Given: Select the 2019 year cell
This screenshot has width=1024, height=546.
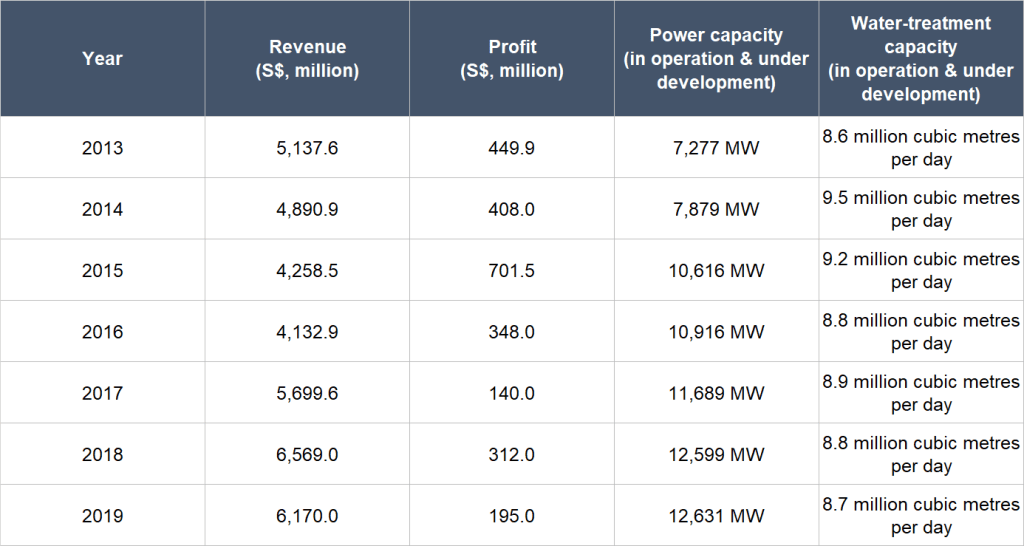Looking at the screenshot, I should click(x=102, y=516).
